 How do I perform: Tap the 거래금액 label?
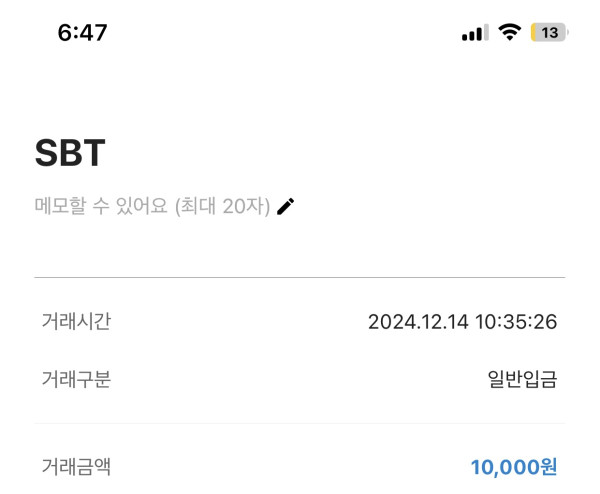click(x=76, y=465)
